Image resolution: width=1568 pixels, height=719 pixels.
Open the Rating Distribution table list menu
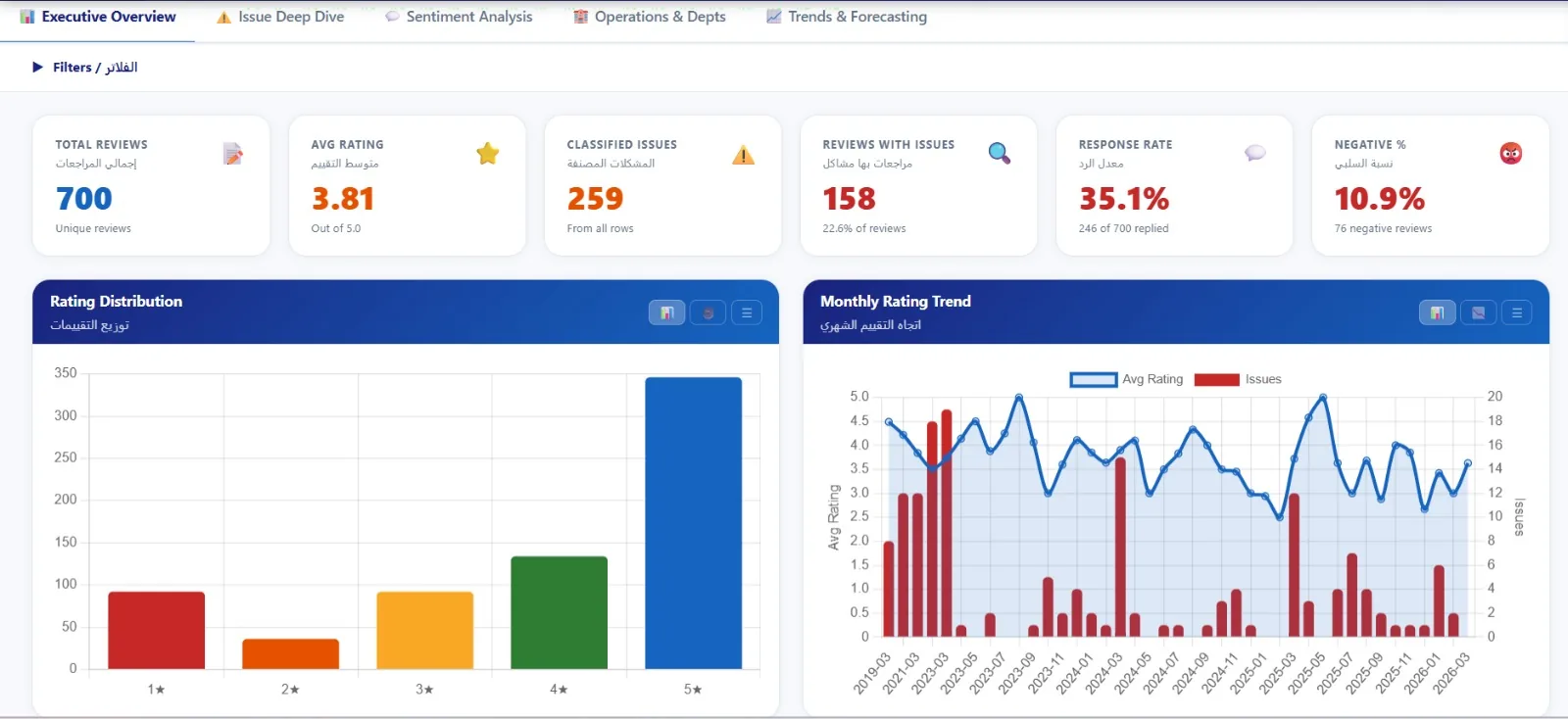pyautogui.click(x=747, y=312)
